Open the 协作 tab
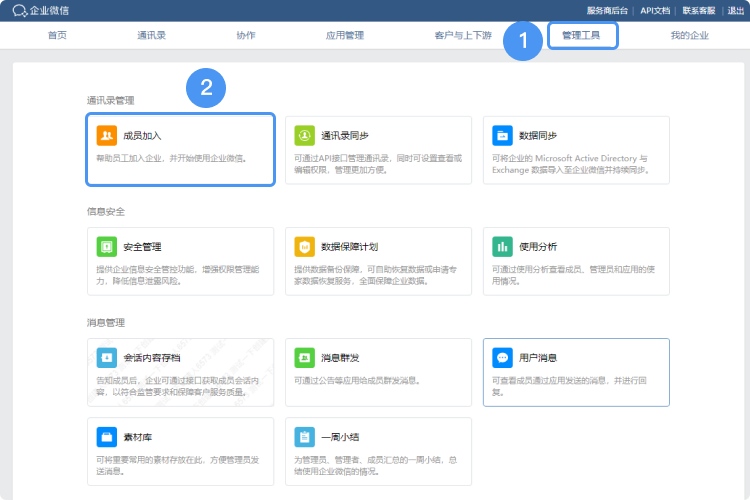The height and width of the screenshot is (500, 750). 246,35
